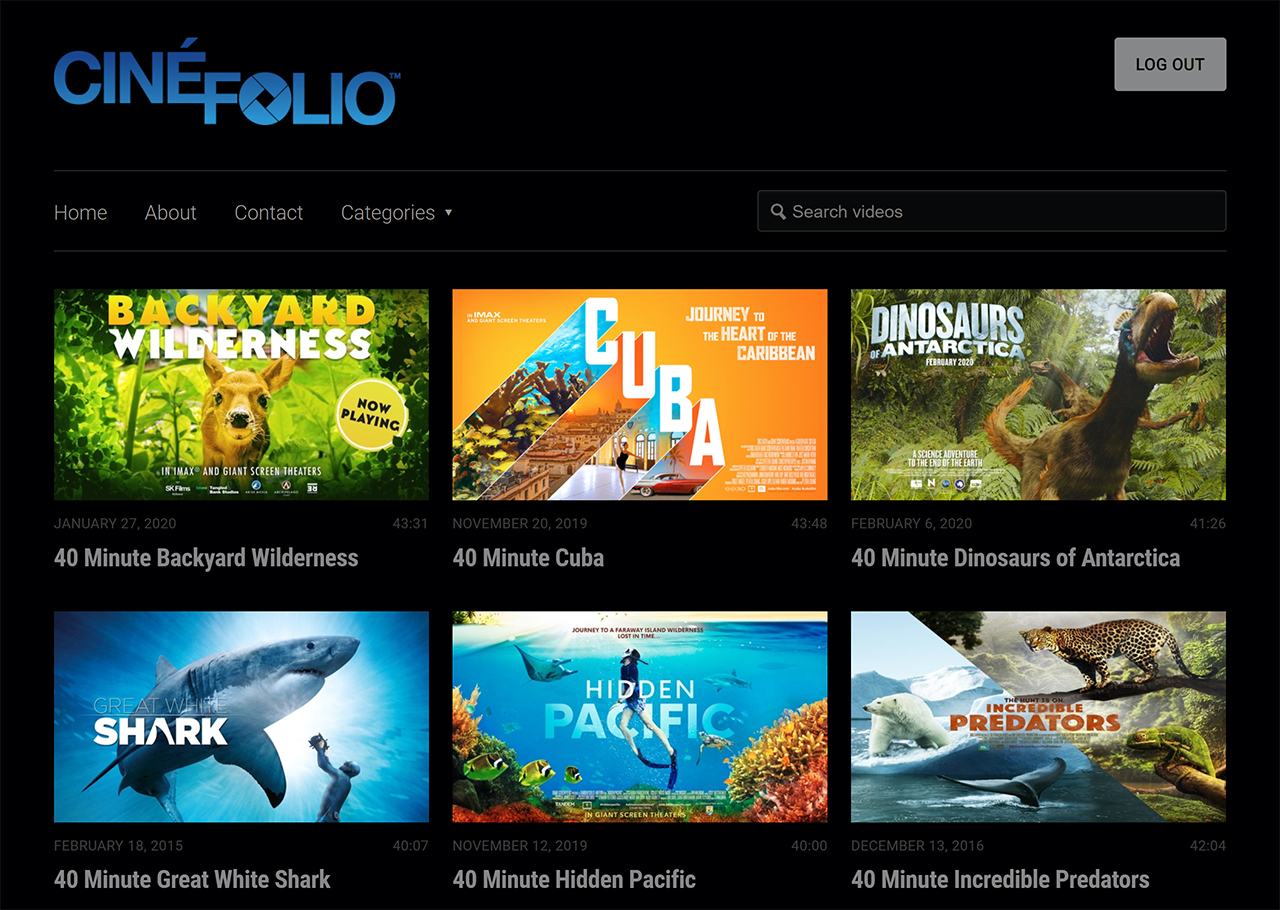Select the Hidden Pacific poster thumbnail
1280x910 pixels.
640,717
